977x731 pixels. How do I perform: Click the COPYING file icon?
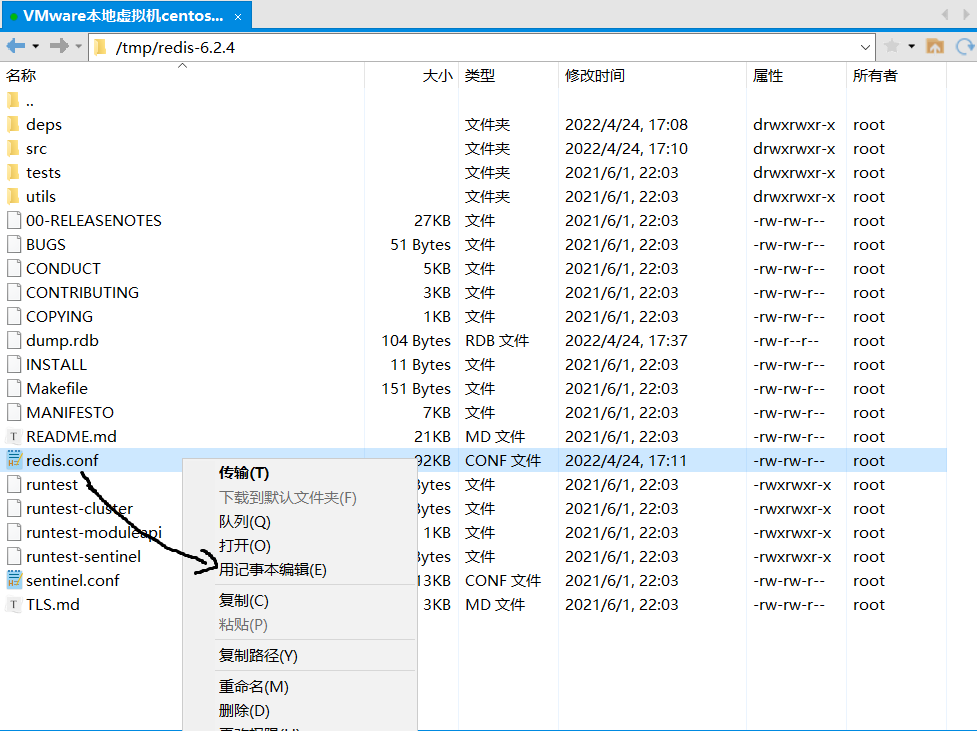(x=14, y=316)
